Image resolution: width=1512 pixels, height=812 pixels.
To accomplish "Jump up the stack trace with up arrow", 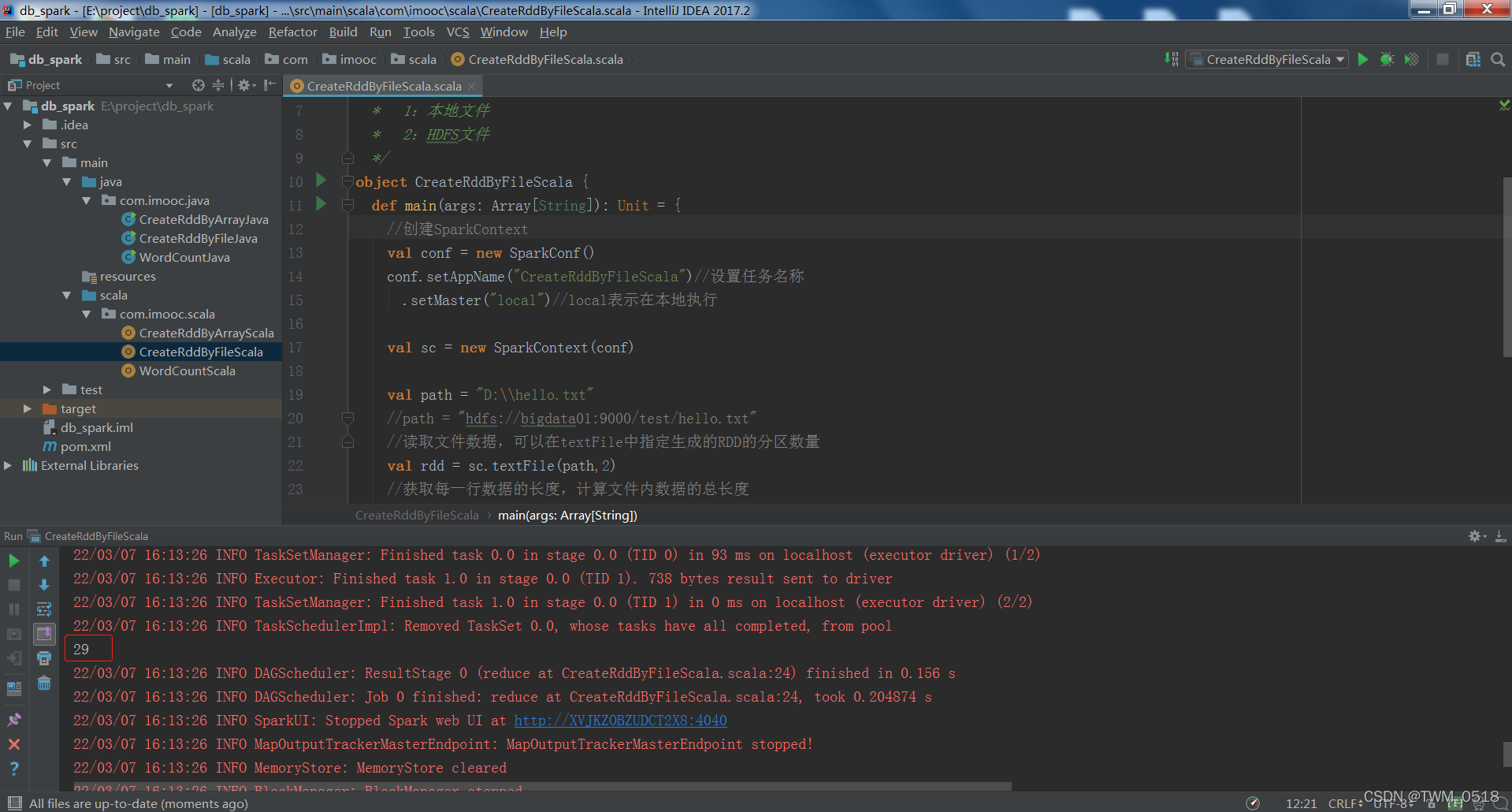I will [44, 561].
